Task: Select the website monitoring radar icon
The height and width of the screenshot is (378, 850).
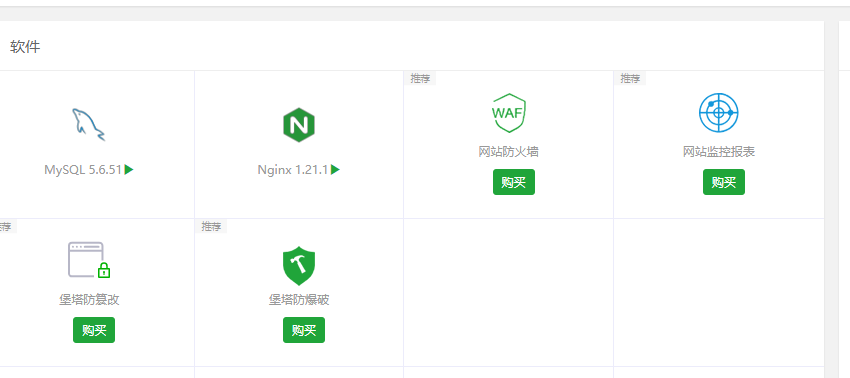Action: click(x=719, y=113)
